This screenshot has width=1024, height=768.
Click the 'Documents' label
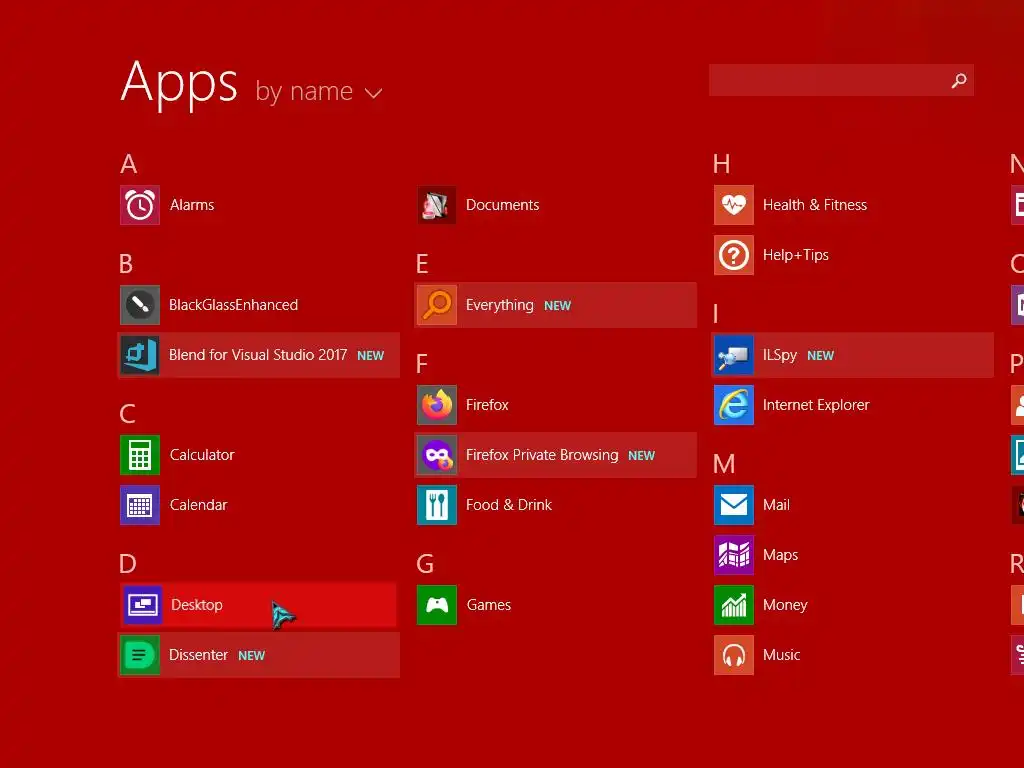click(x=502, y=205)
